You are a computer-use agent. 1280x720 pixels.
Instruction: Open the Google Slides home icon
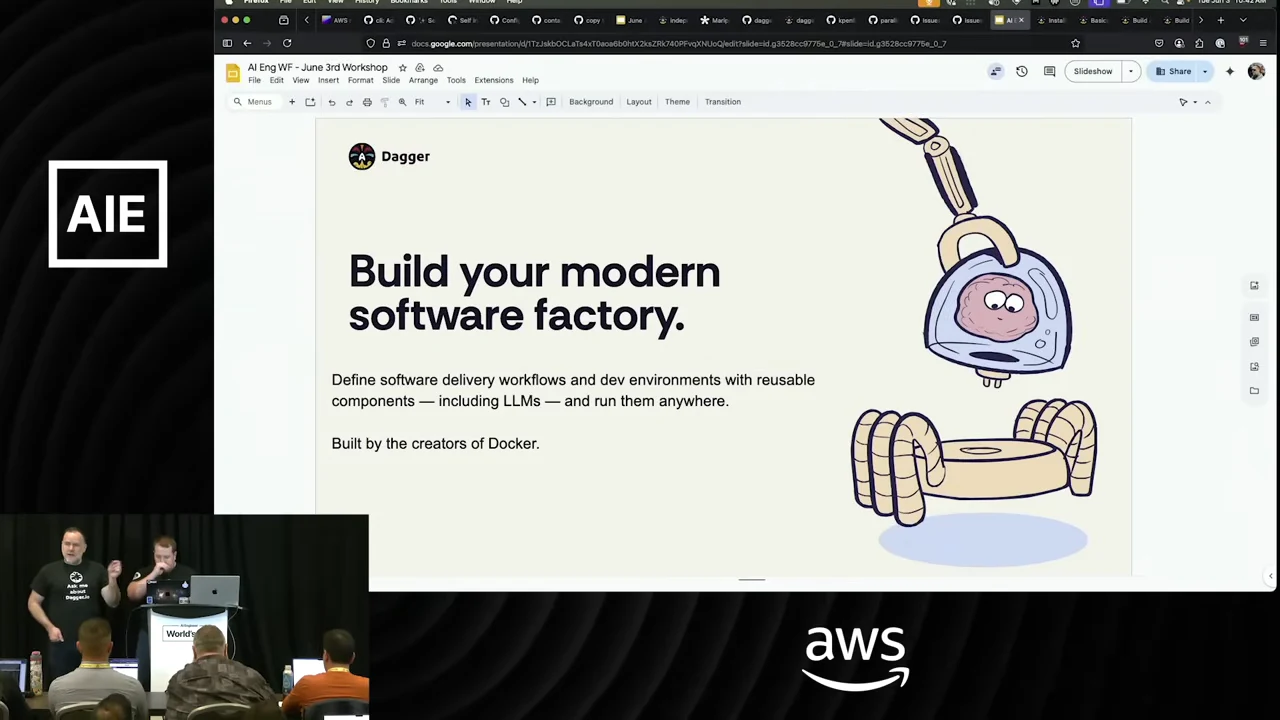pyautogui.click(x=233, y=73)
